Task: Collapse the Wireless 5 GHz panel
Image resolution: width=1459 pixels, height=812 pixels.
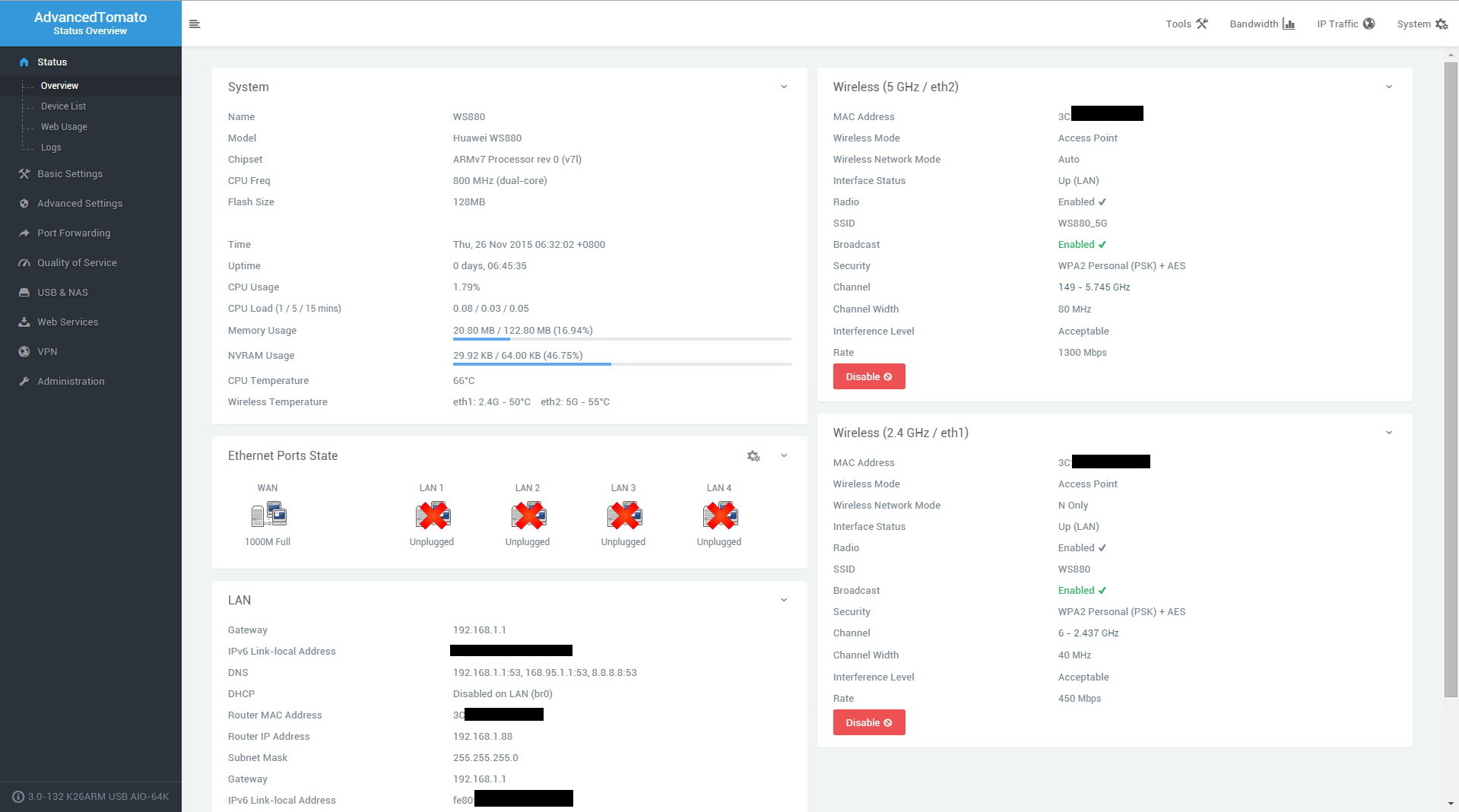Action: click(1389, 87)
